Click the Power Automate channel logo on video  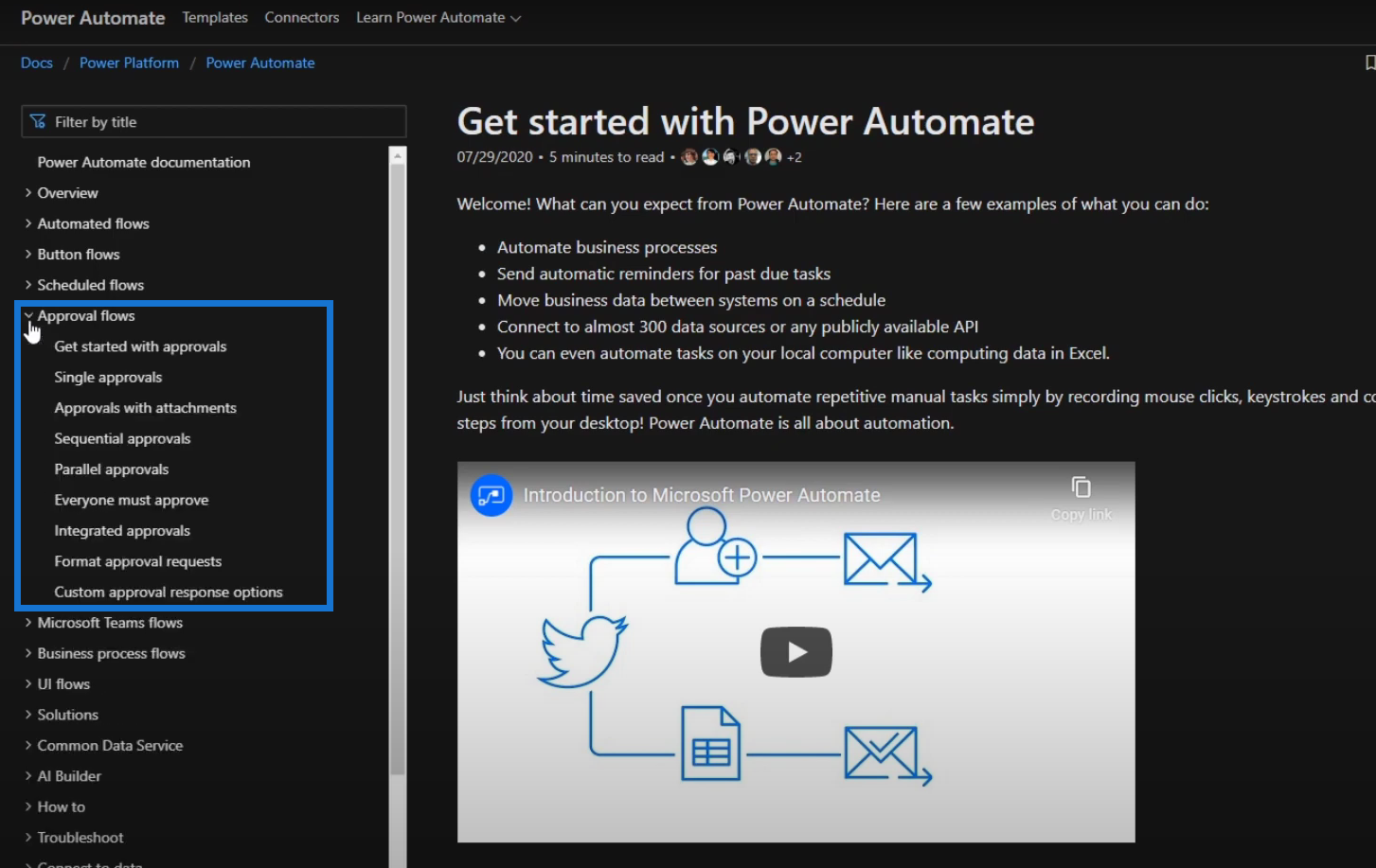pyautogui.click(x=491, y=495)
